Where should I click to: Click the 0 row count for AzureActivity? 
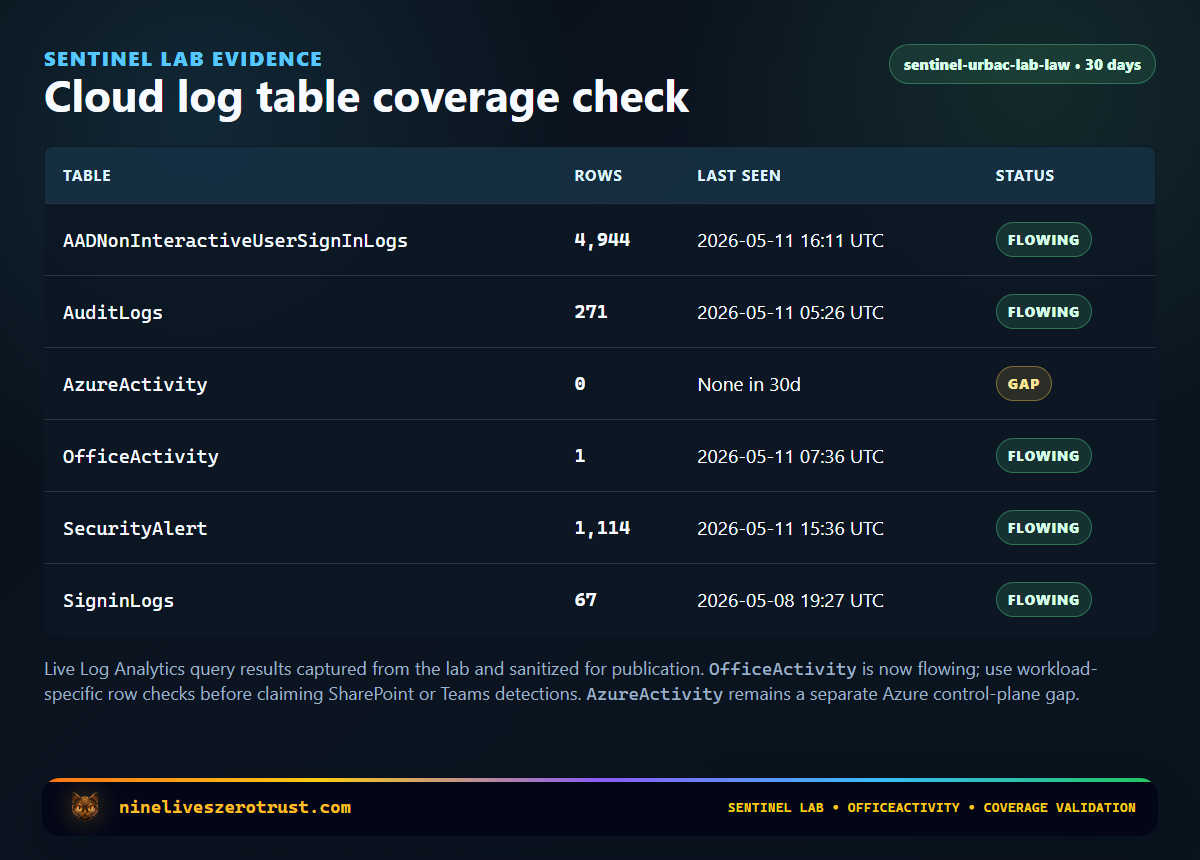pyautogui.click(x=580, y=384)
